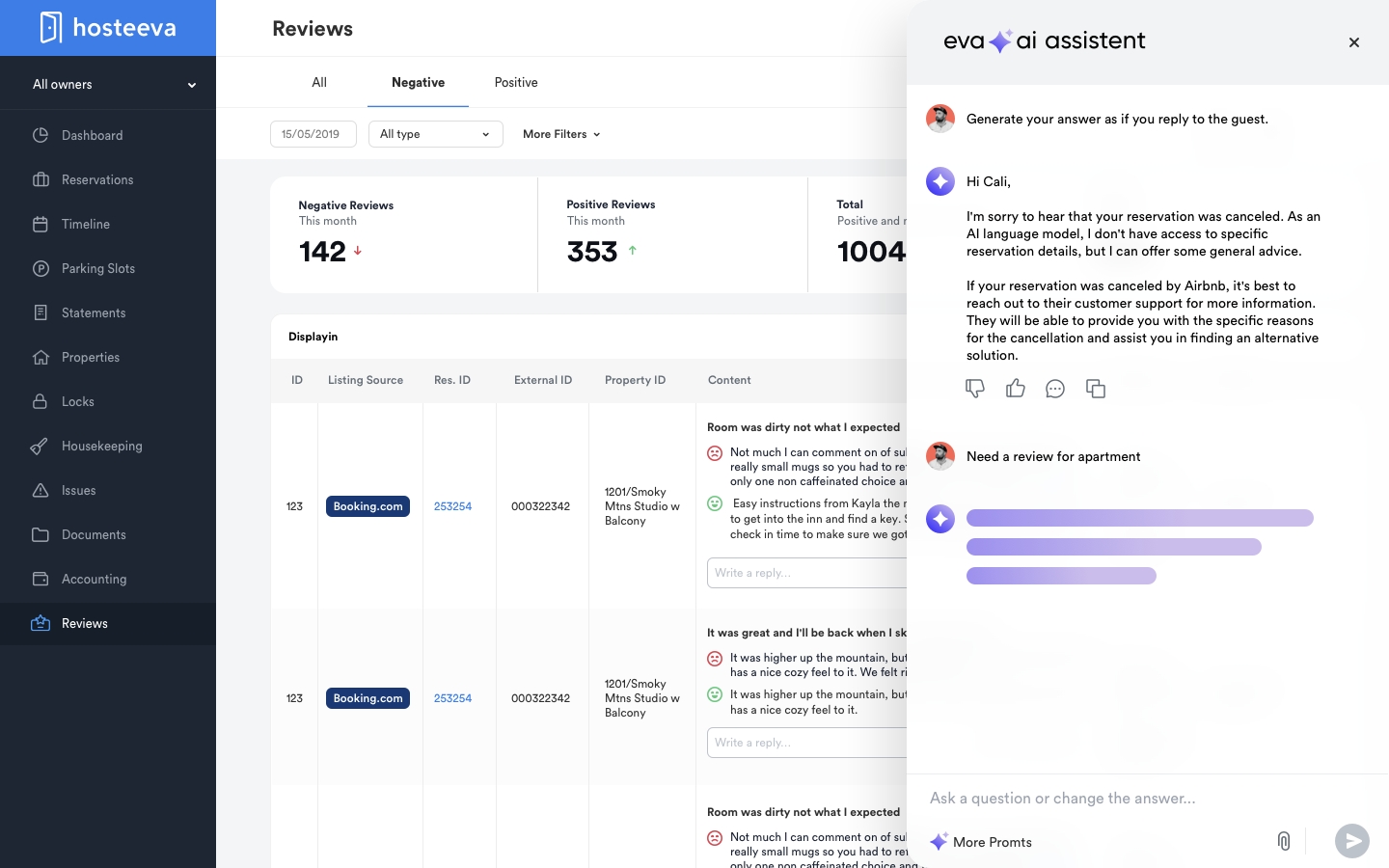
Task: Dislike the AI generated answer
Action: point(975,389)
